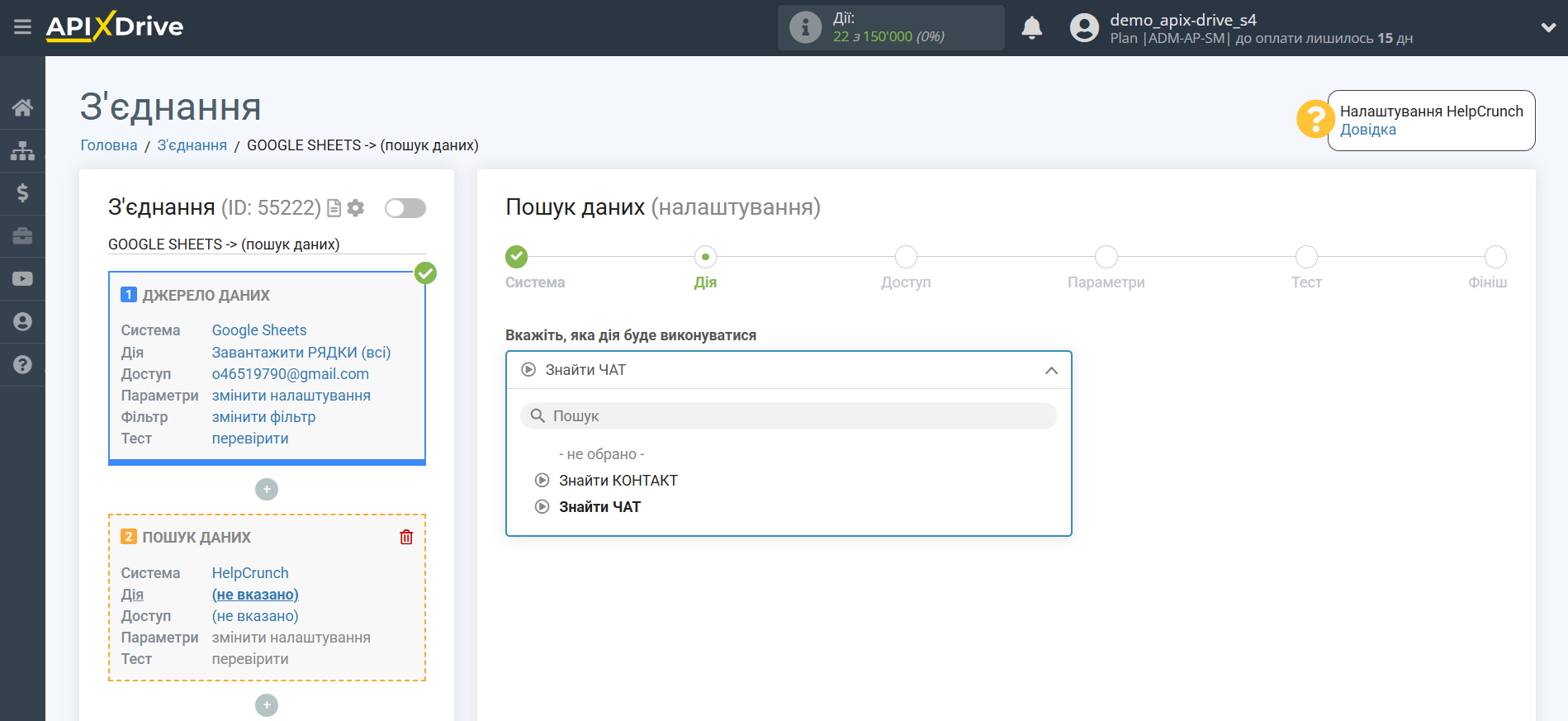Click the copy document icon near connection ID

(334, 208)
